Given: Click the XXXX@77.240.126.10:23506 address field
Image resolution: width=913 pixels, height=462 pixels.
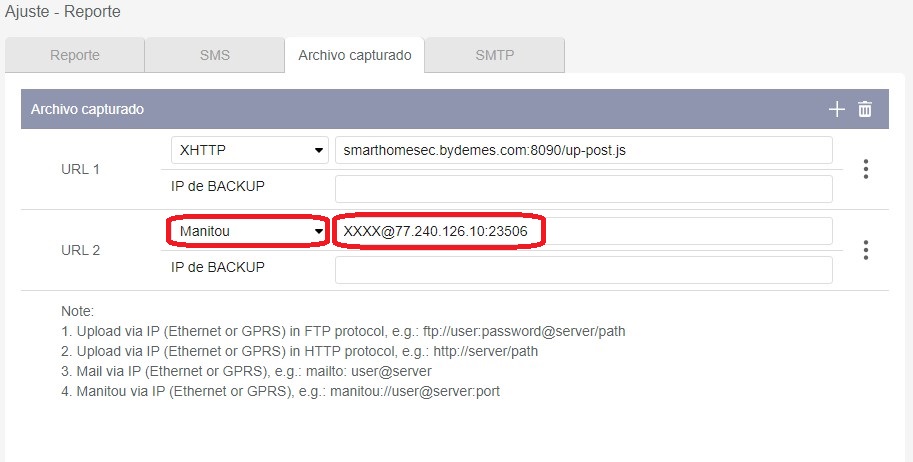Looking at the screenshot, I should 583,232.
